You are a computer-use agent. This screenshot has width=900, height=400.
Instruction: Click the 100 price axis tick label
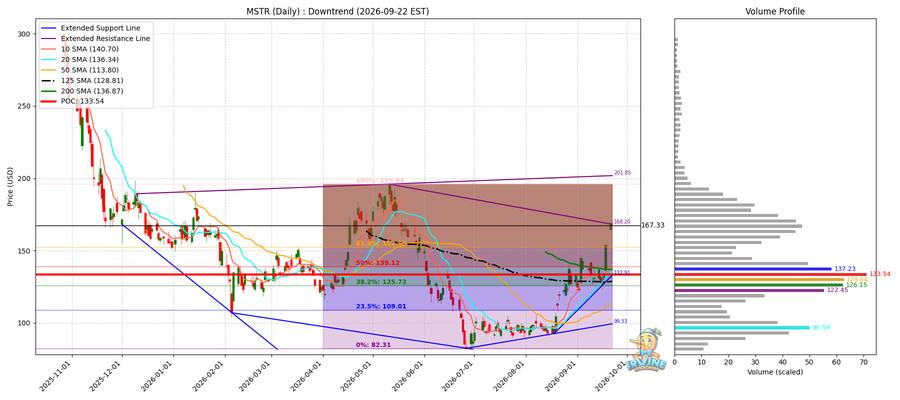25,323
